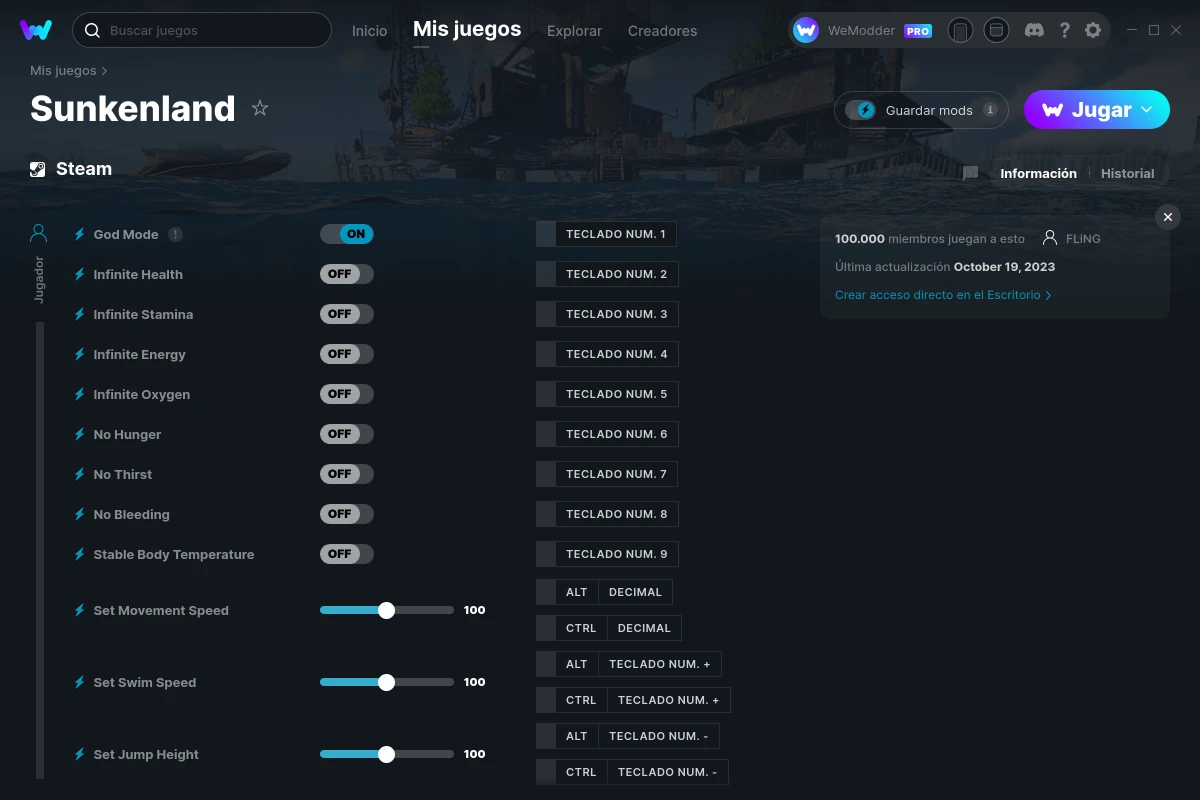Image resolution: width=1200 pixels, height=800 pixels.
Task: Enable No Bleeding toggle
Action: (347, 514)
